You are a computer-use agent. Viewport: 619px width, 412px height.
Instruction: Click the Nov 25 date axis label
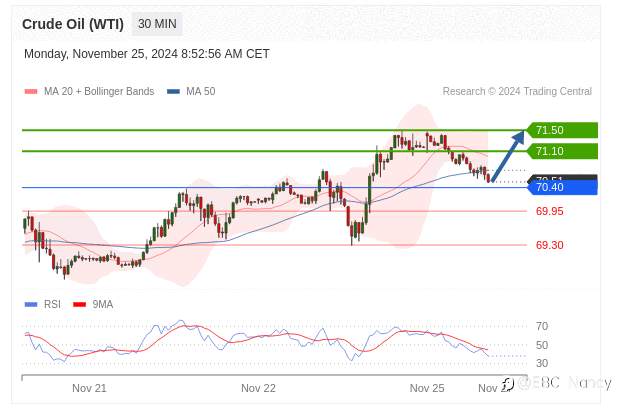coord(427,388)
